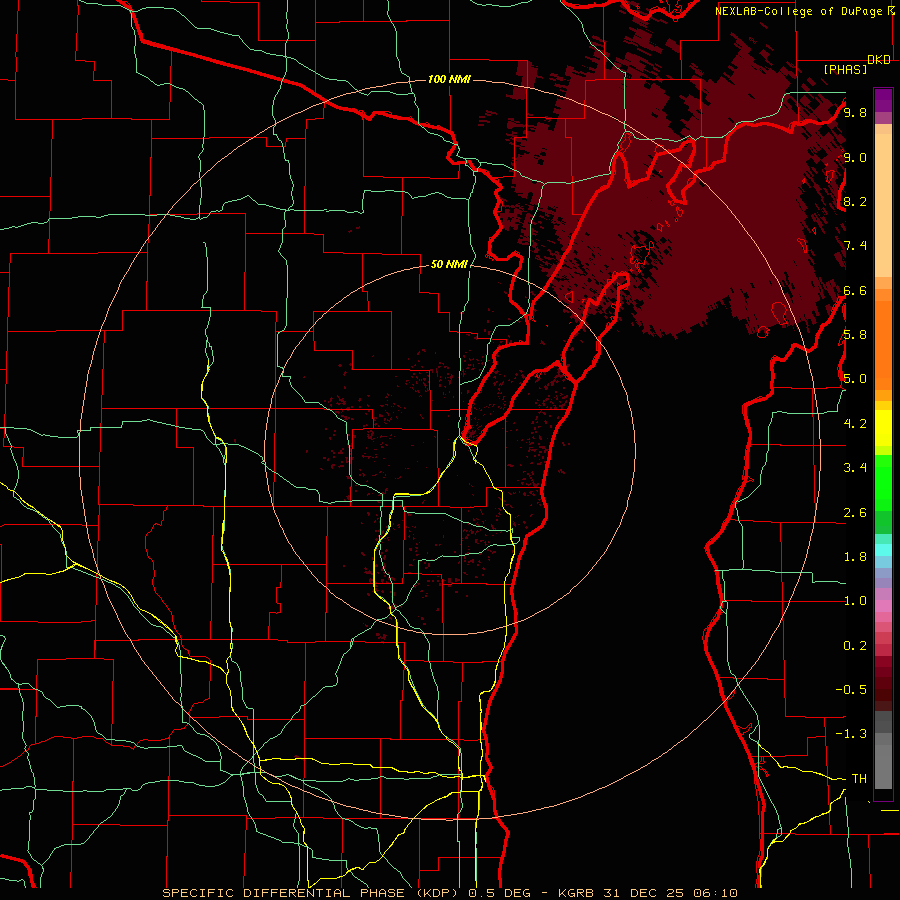Click the 7.4 scale value
Screen dimensions: 900x900
[x=855, y=246]
